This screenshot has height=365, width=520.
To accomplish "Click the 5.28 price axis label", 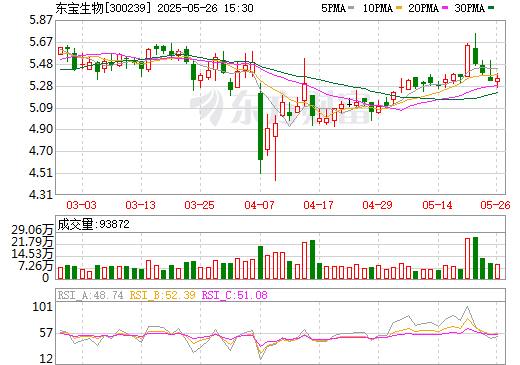I will point(41,86).
